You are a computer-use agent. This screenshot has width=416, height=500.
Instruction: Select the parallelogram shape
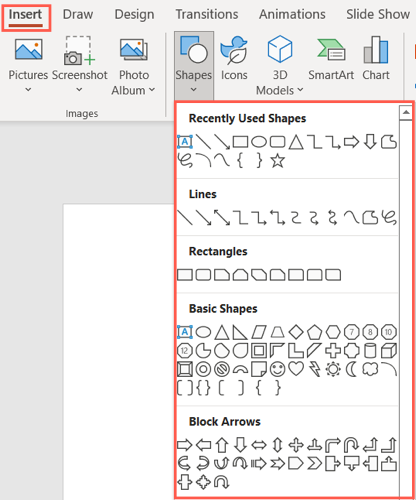259,332
